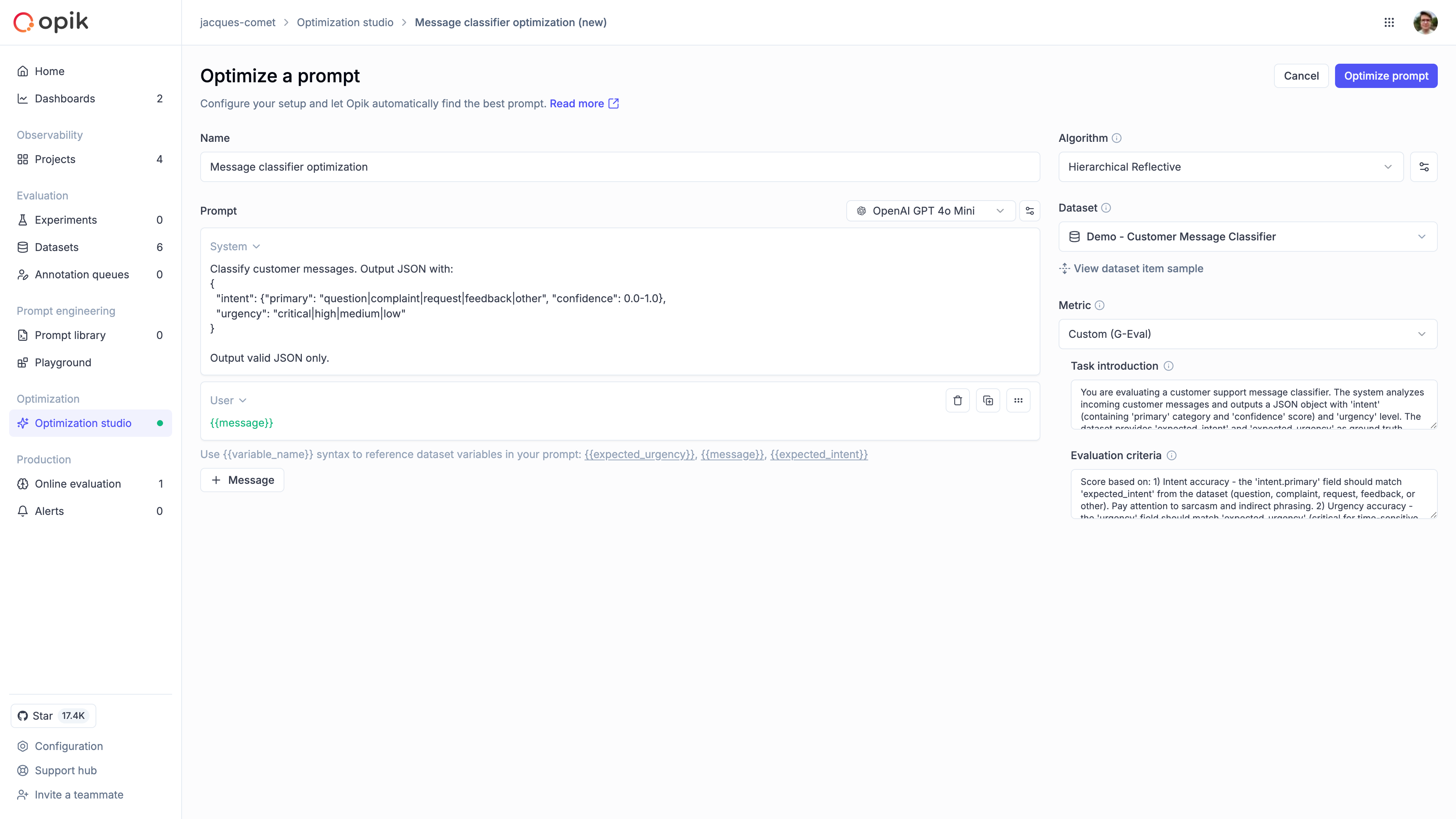Open algorithm parameter settings
This screenshot has width=1456, height=819.
(x=1425, y=166)
